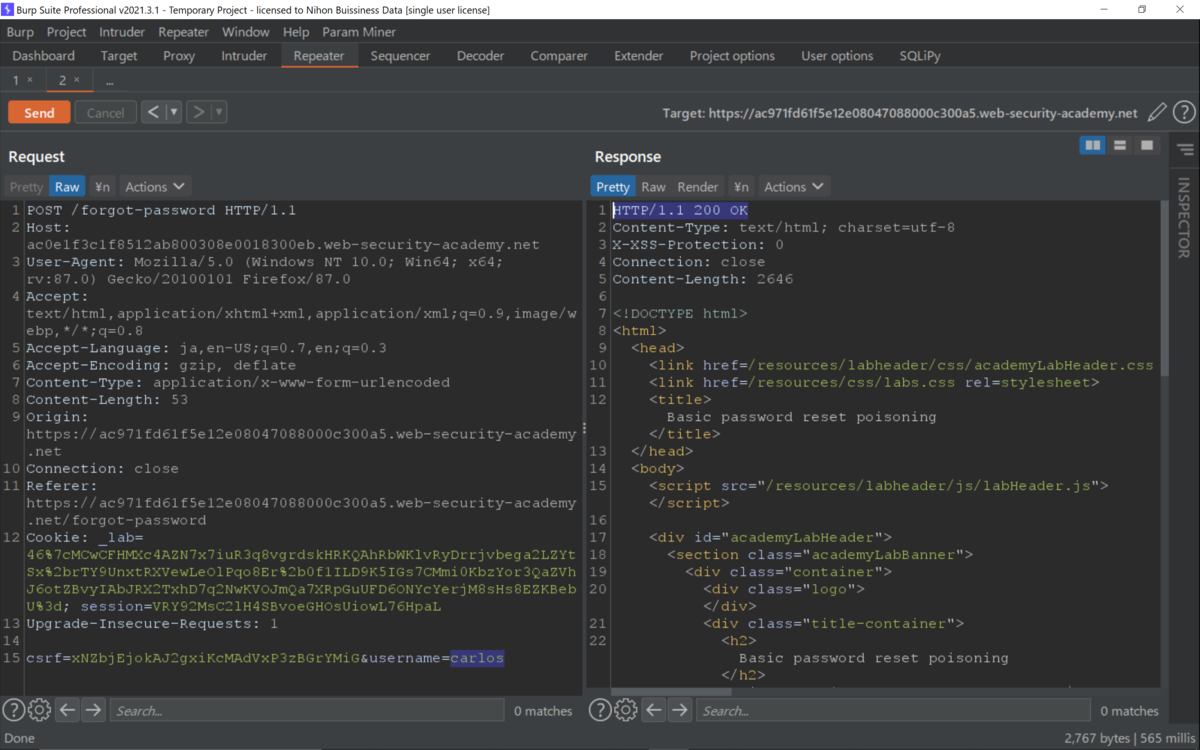Switch to the Target tab

(119, 56)
